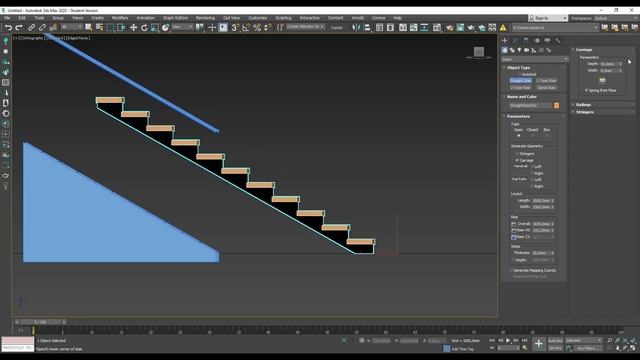The height and width of the screenshot is (360, 640).
Task: Select the Shapes category icon
Action: click(x=512, y=50)
